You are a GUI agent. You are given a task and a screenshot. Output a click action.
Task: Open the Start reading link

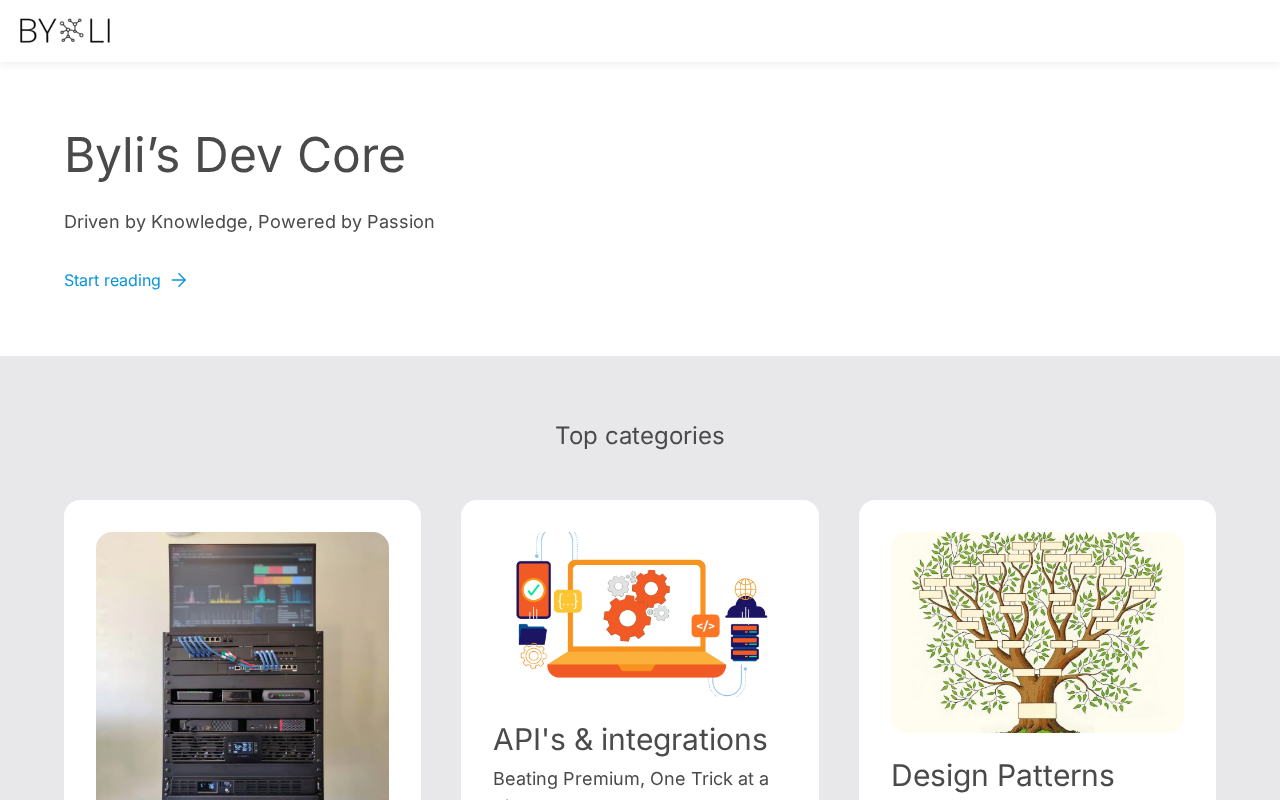click(112, 280)
